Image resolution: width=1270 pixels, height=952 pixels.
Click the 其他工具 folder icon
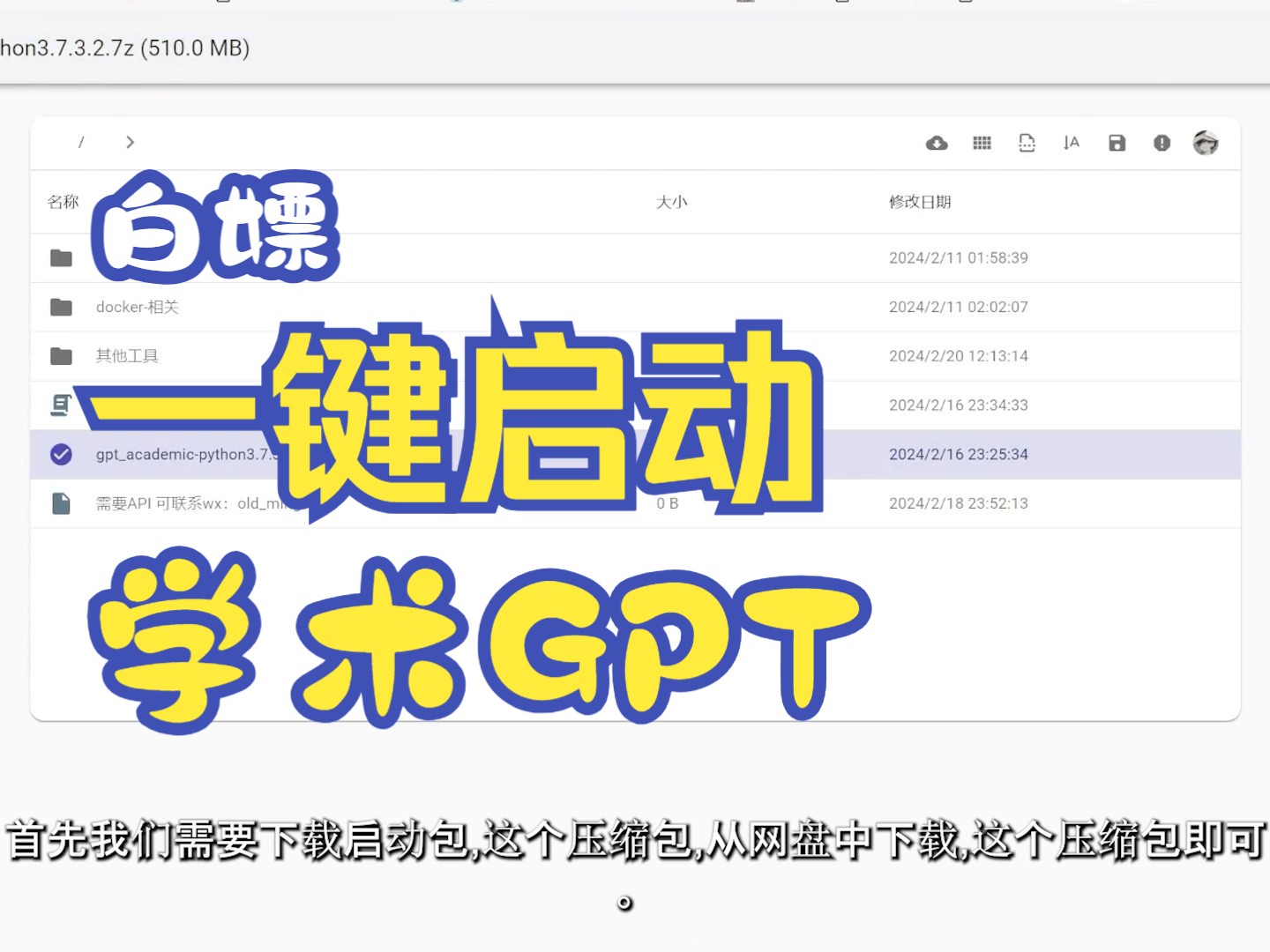coord(61,356)
